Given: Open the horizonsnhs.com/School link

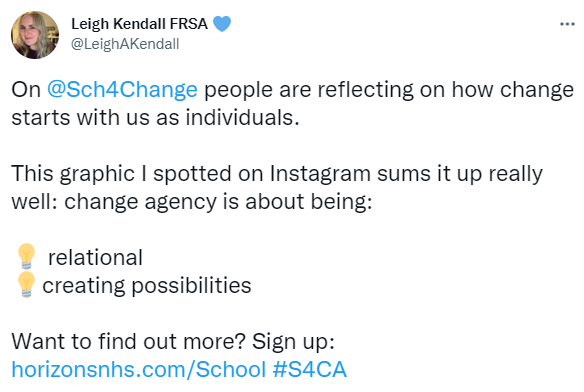Looking at the screenshot, I should tap(139, 370).
